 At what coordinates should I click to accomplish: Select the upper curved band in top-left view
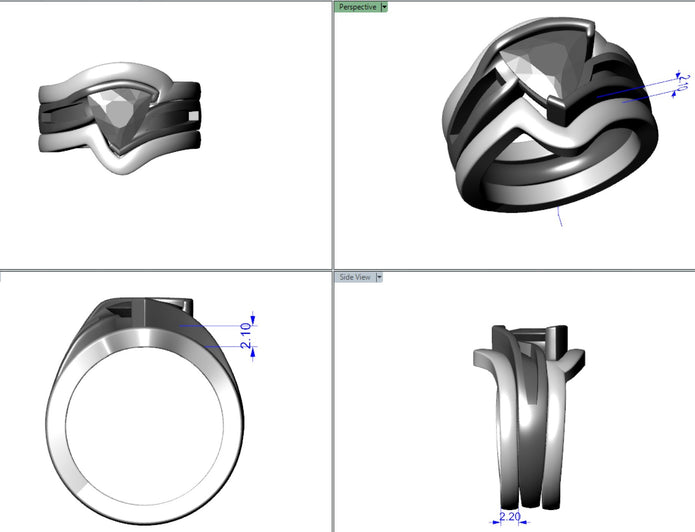click(x=106, y=81)
